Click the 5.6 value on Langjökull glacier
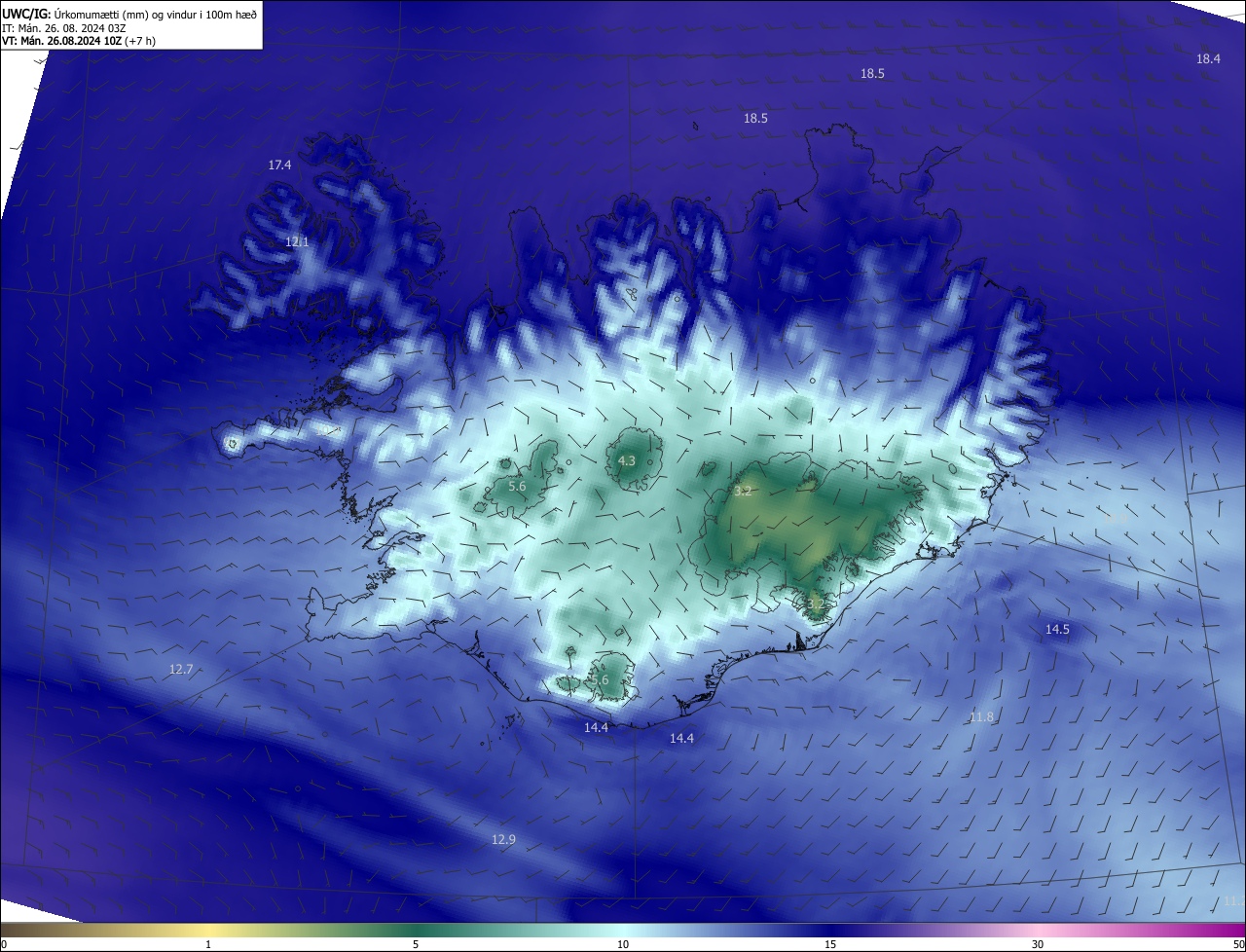 tap(517, 486)
